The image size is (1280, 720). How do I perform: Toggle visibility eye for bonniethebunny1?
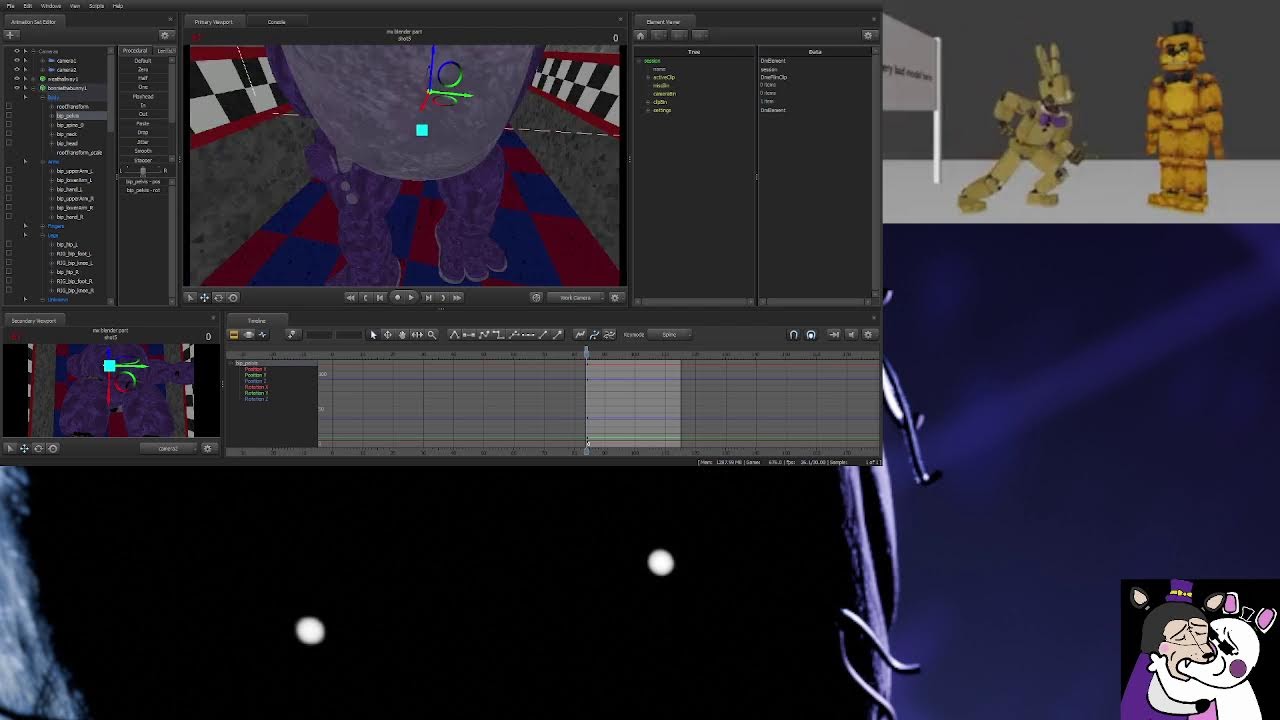click(x=17, y=88)
